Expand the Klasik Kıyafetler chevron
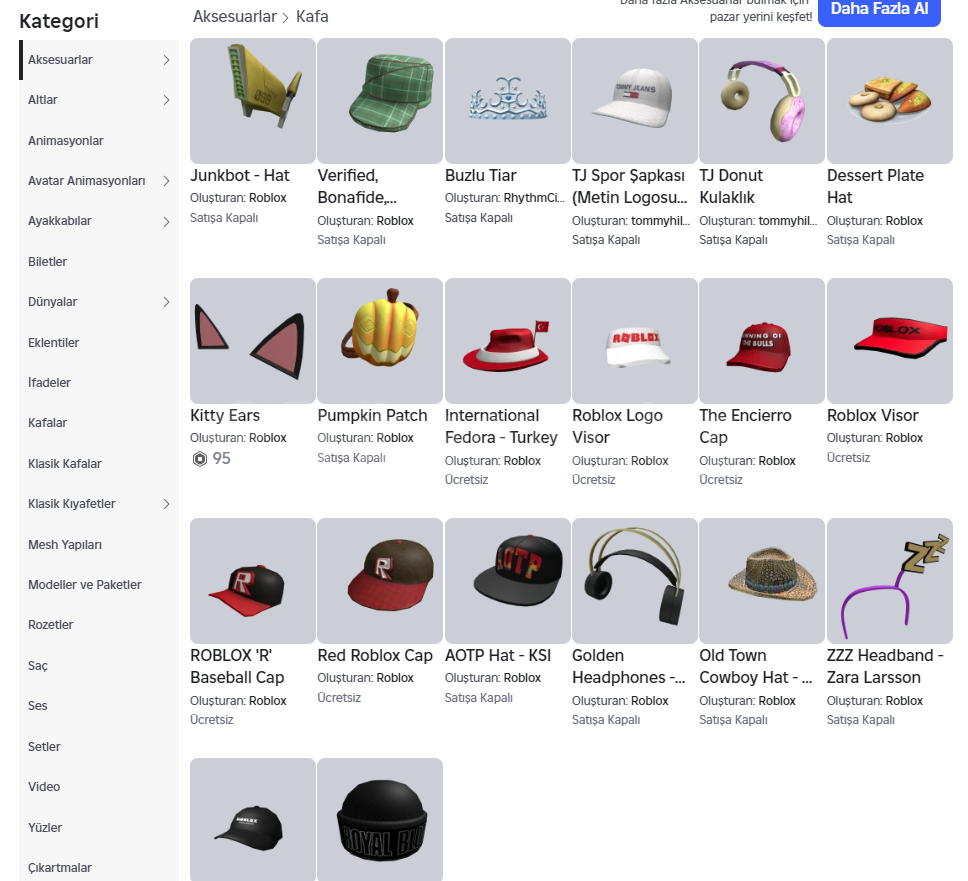The width and height of the screenshot is (968, 881). point(166,504)
